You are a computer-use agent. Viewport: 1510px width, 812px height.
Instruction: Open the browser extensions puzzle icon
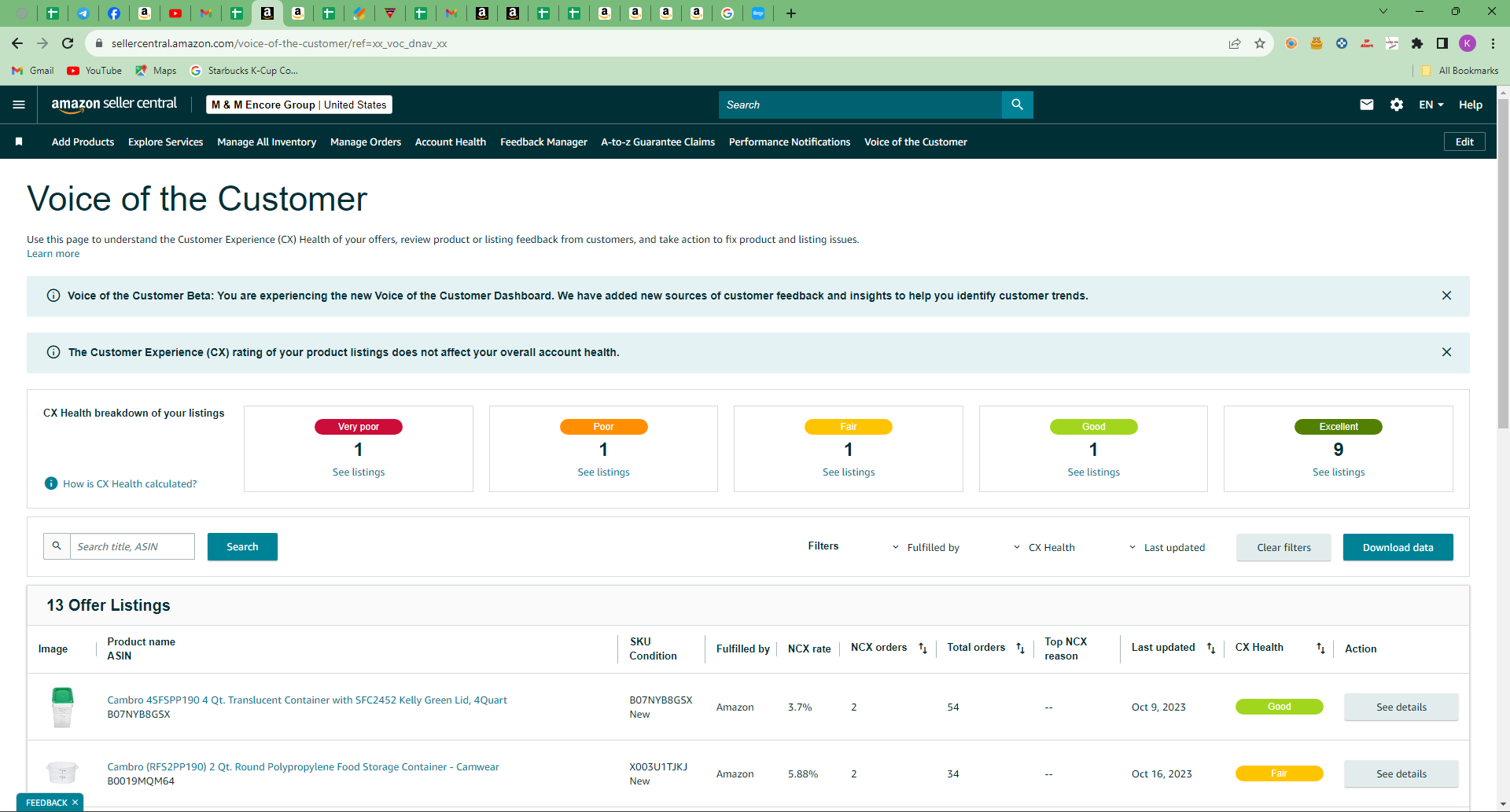[x=1417, y=43]
